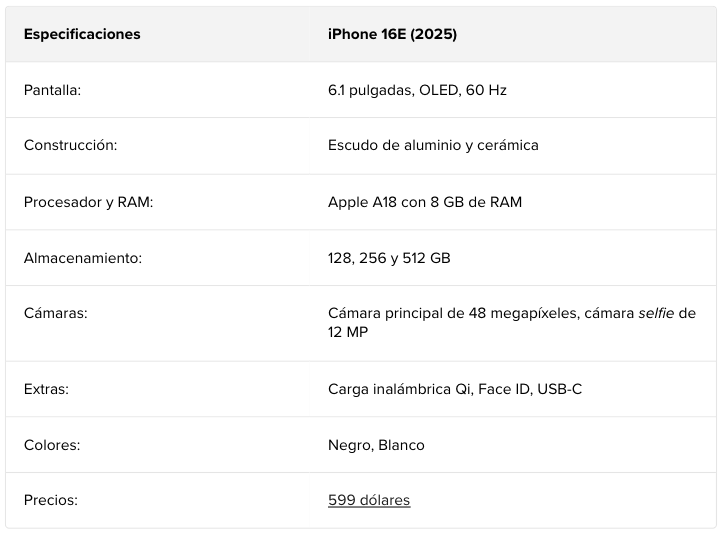Select the Pantalla row label
This screenshot has height=535, width=724.
click(x=52, y=90)
